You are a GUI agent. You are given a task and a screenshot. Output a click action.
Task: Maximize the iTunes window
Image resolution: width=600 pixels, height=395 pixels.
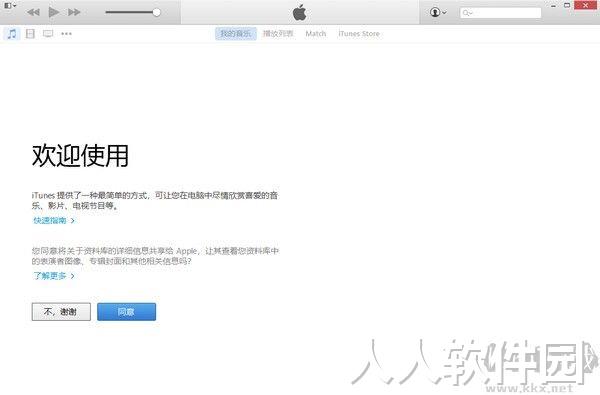click(567, 5)
